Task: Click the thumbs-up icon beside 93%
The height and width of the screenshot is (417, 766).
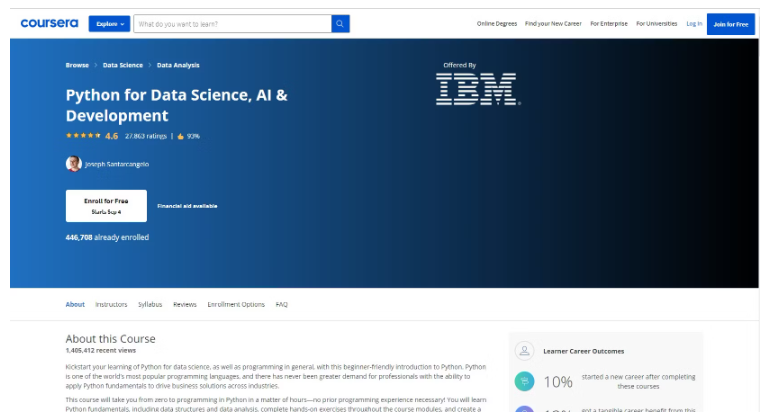Action: pos(181,136)
